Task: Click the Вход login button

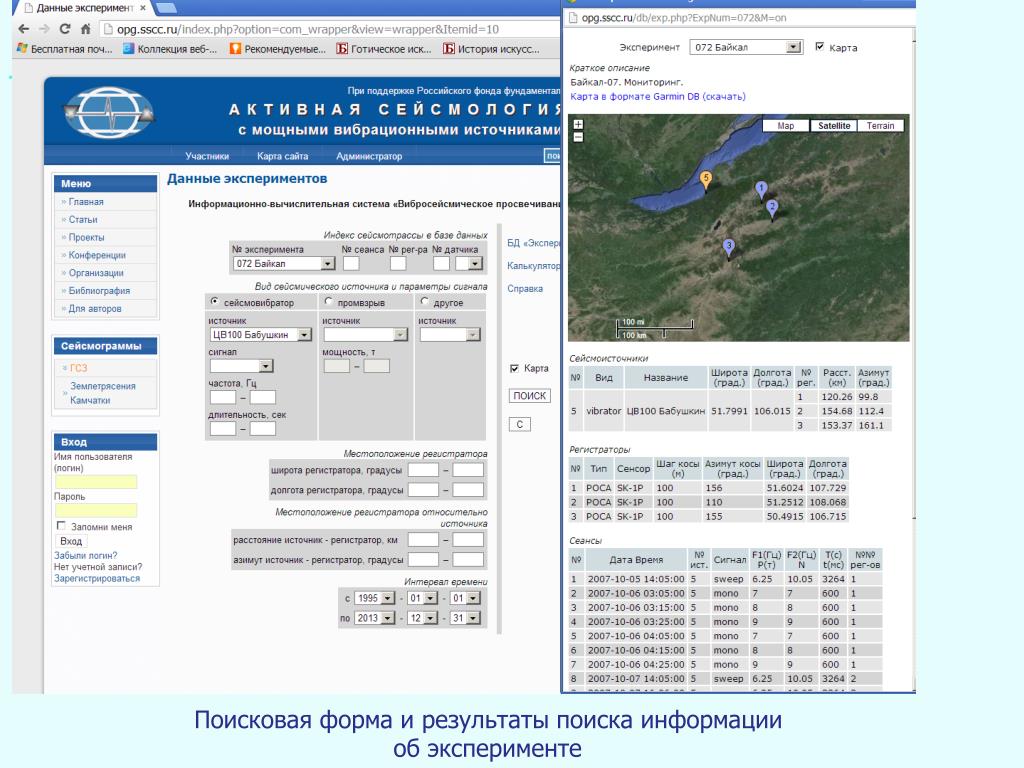Action: 71,541
